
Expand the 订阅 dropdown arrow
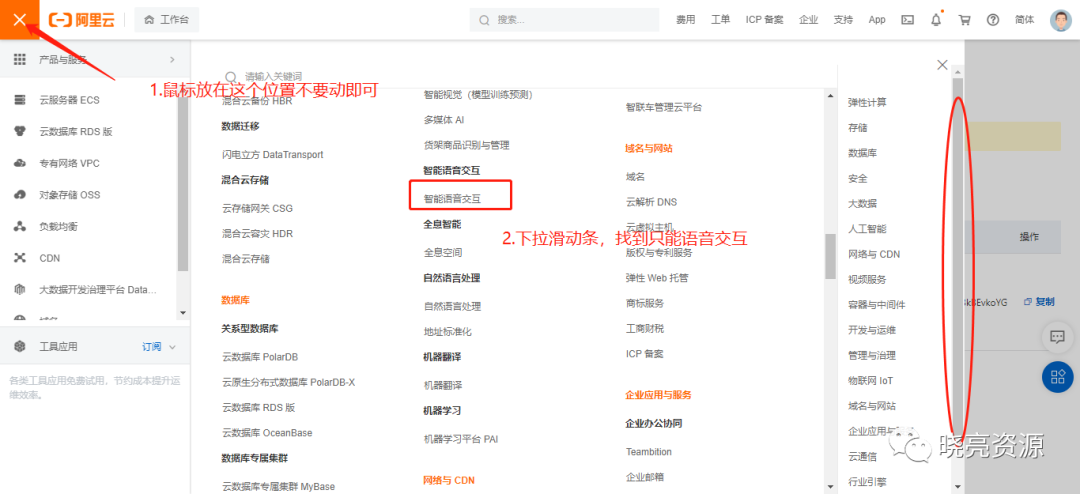click(x=172, y=347)
